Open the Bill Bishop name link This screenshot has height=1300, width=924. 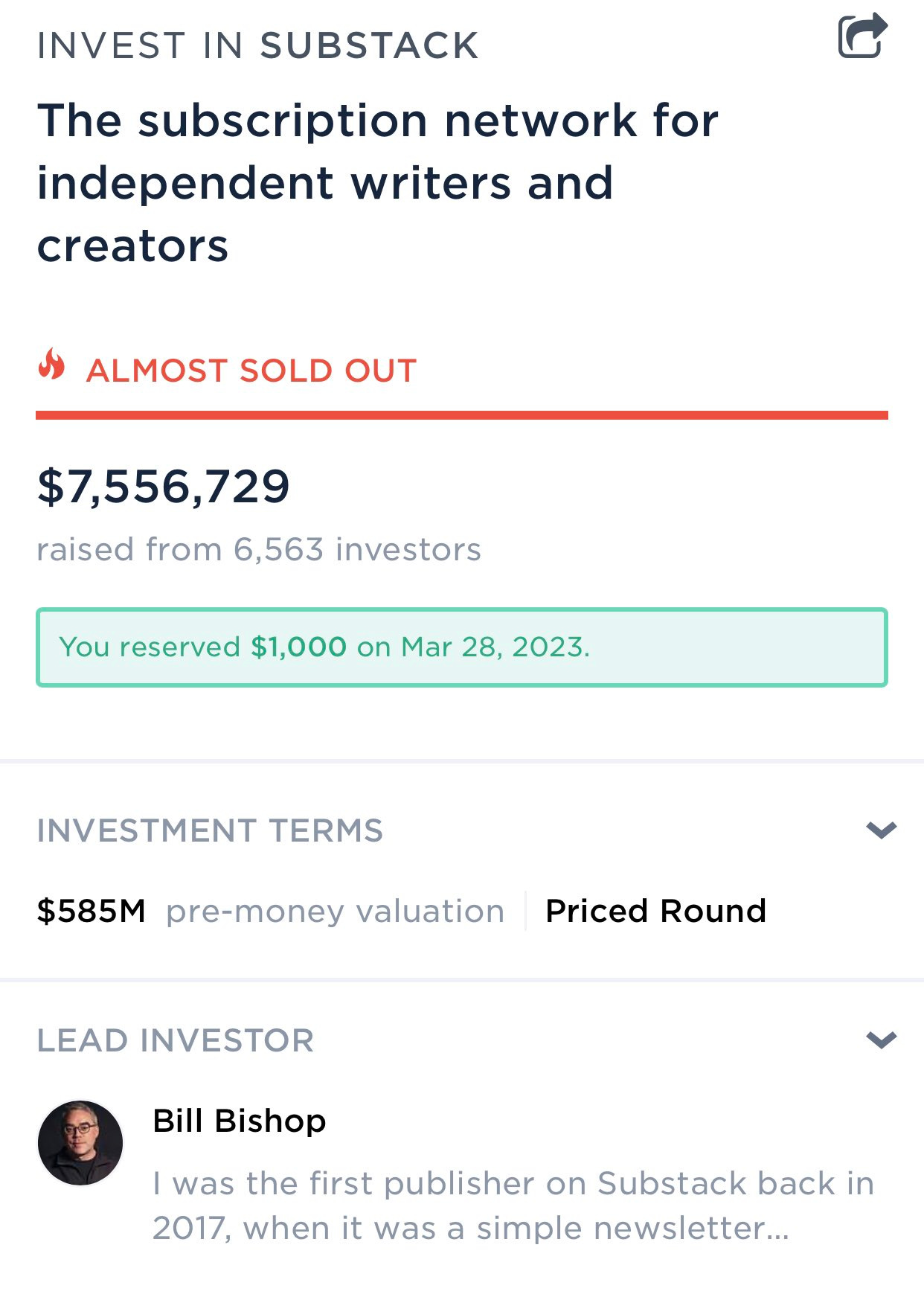pyautogui.click(x=240, y=1121)
